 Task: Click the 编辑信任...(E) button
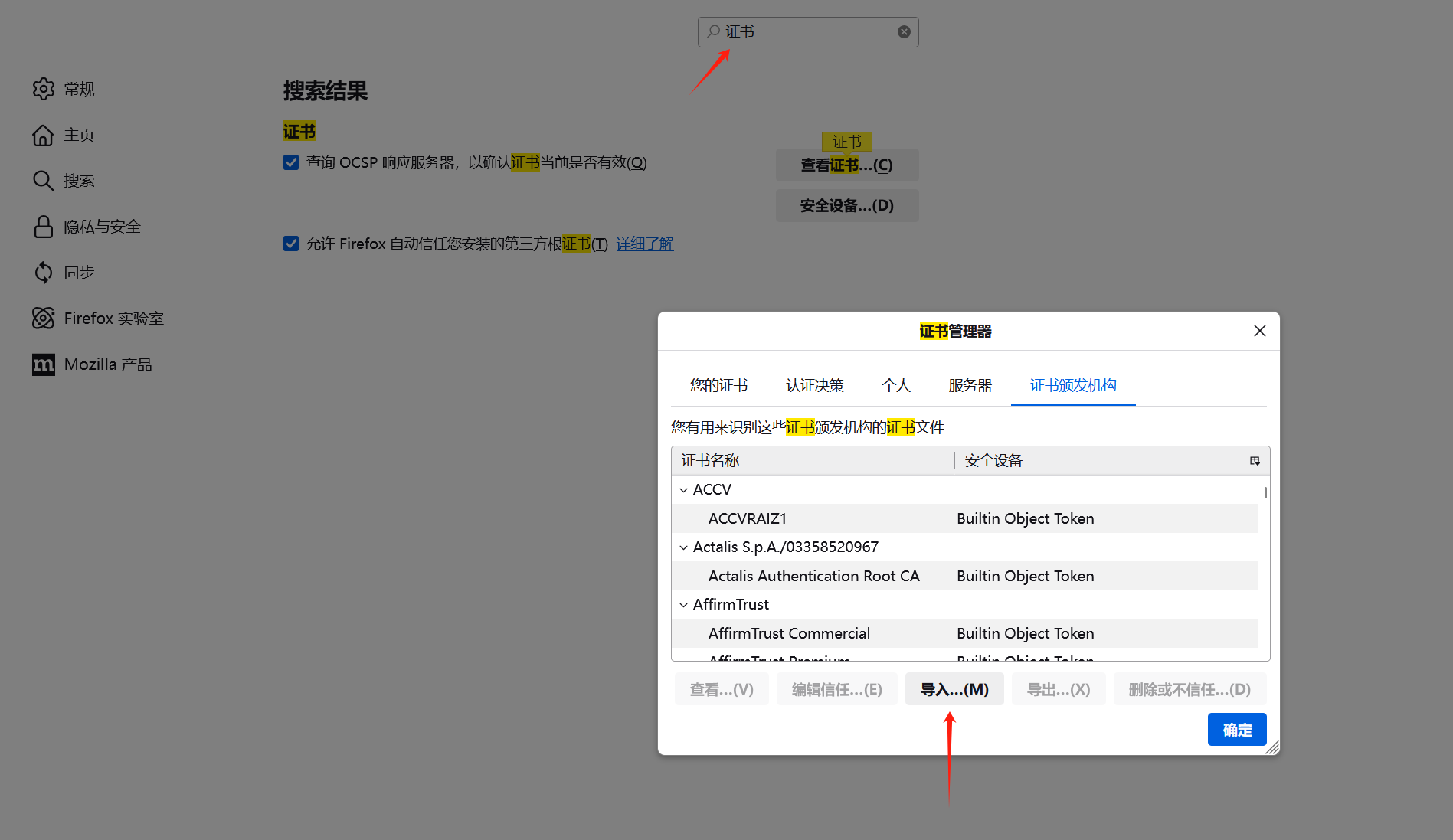pyautogui.click(x=837, y=689)
